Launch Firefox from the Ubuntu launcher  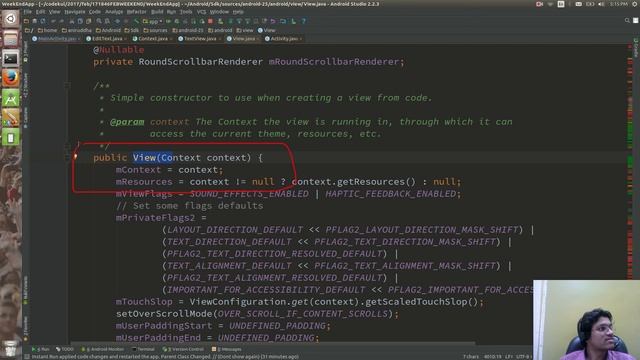coord(11,78)
